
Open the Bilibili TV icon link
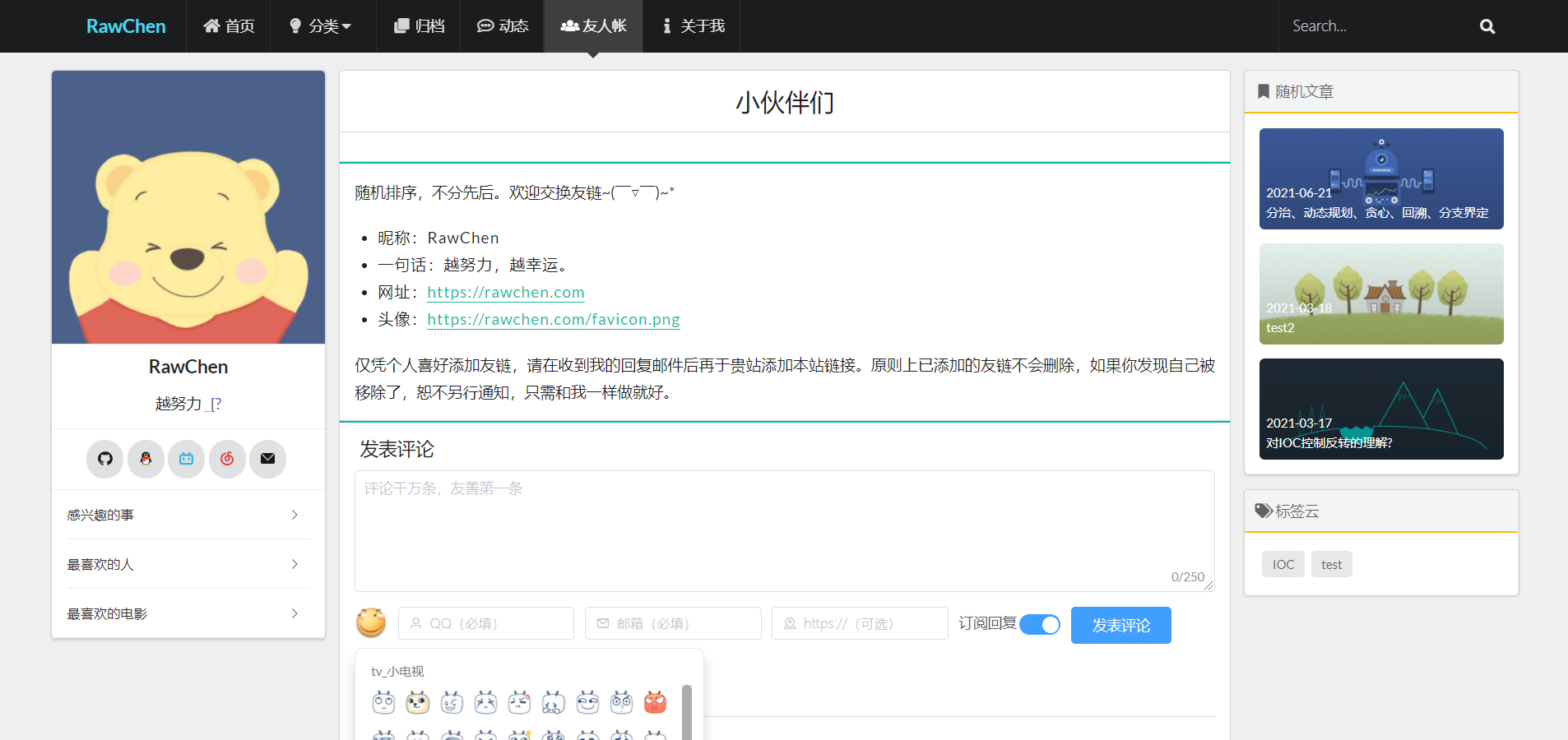[x=187, y=459]
